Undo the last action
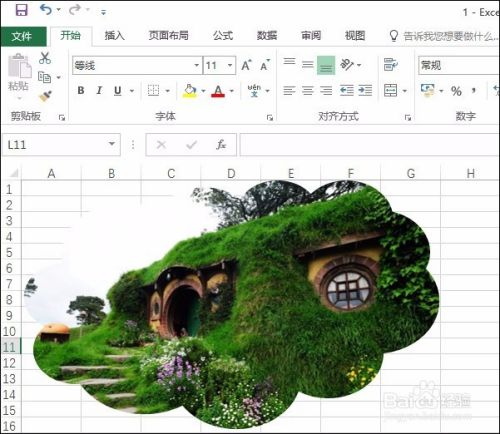Viewport: 500px width, 434px height. click(46, 10)
